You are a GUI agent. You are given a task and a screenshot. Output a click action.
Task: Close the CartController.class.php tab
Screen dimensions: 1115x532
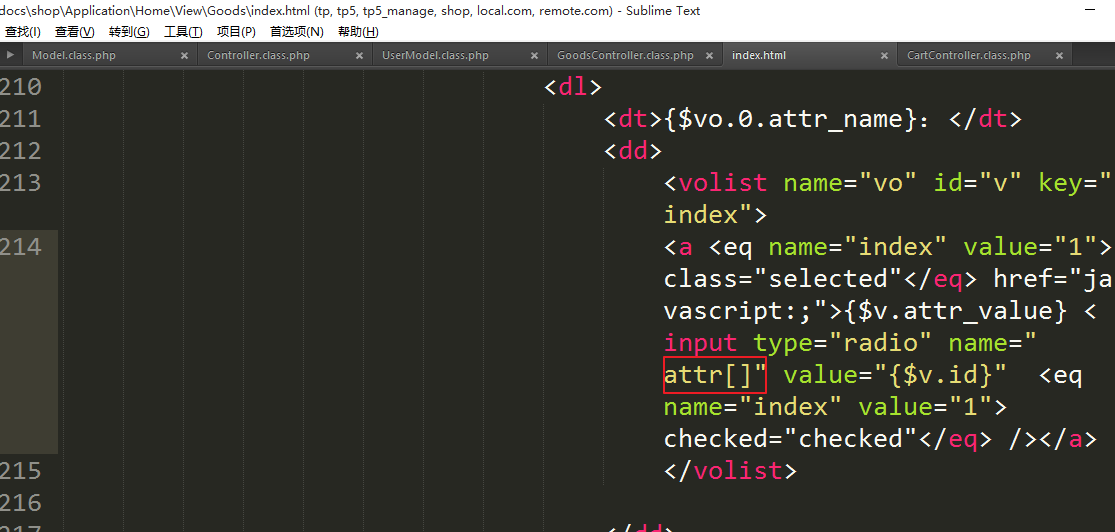(1059, 56)
